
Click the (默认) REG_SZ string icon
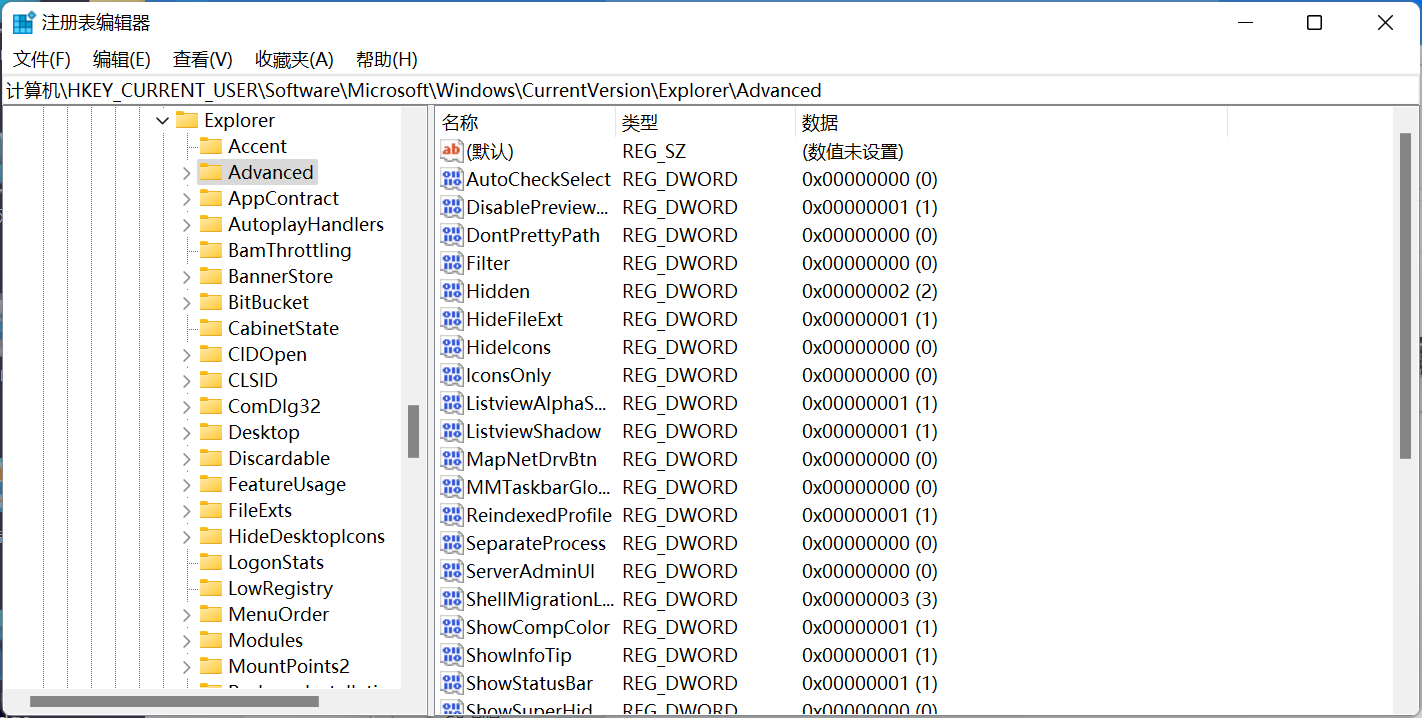(x=450, y=151)
